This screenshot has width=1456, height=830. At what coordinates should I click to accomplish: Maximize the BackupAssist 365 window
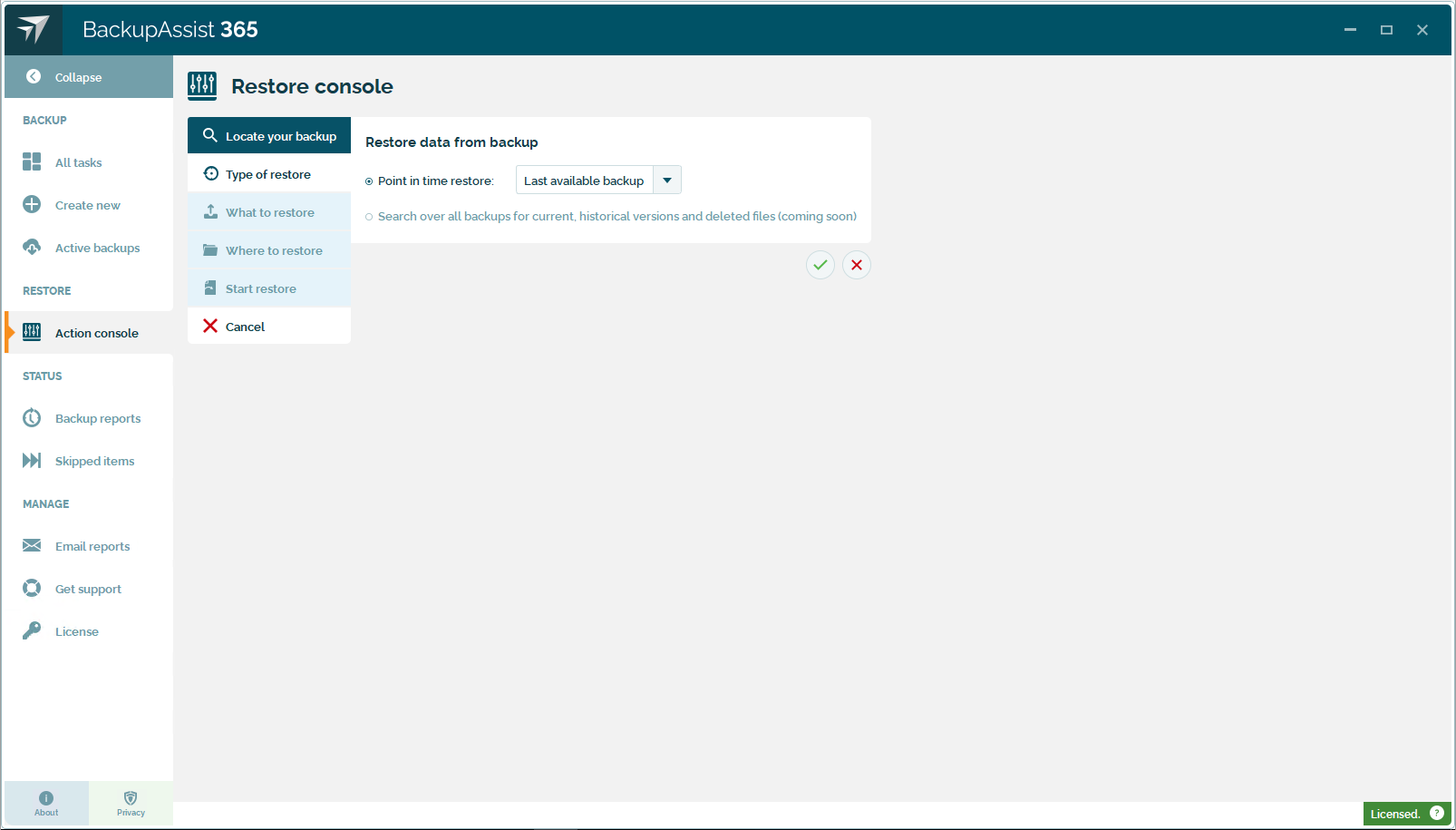[x=1386, y=30]
